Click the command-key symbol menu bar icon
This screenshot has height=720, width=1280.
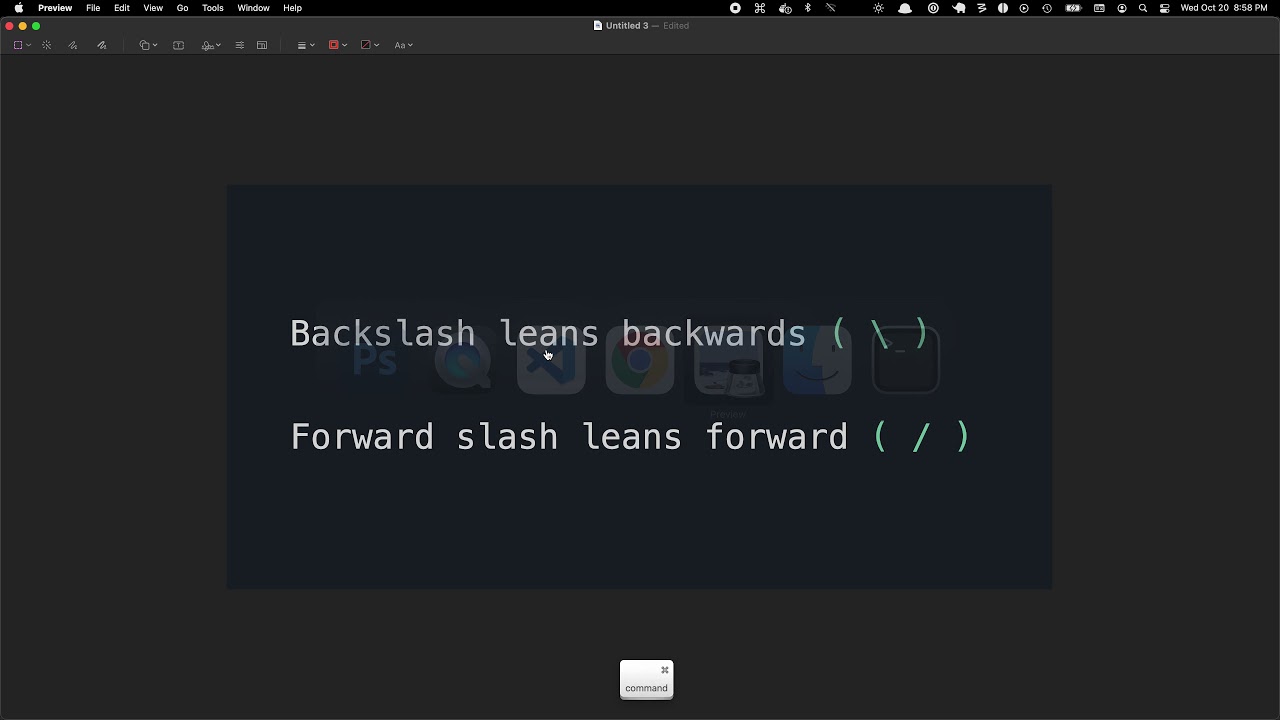pyautogui.click(x=760, y=8)
